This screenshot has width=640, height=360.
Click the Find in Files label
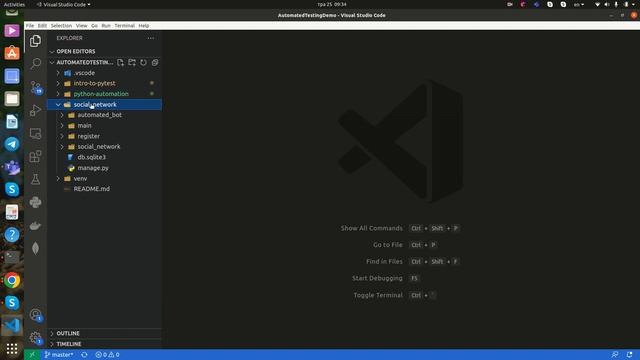click(384, 262)
